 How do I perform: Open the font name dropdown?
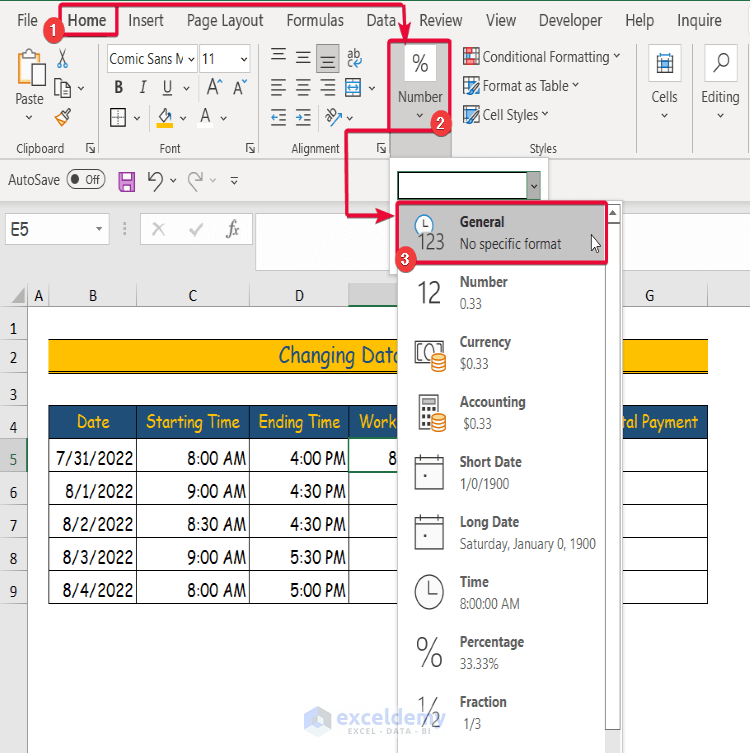coord(191,59)
